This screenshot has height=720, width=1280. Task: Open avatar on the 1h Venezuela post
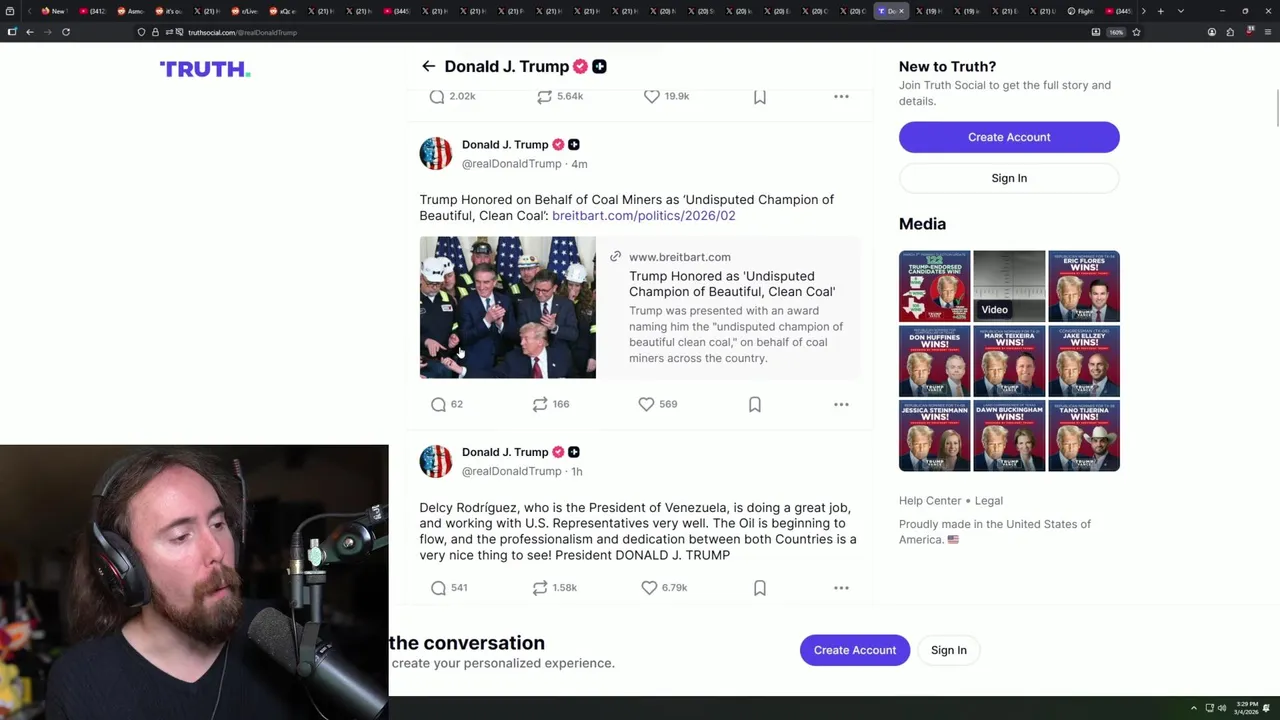click(435, 461)
